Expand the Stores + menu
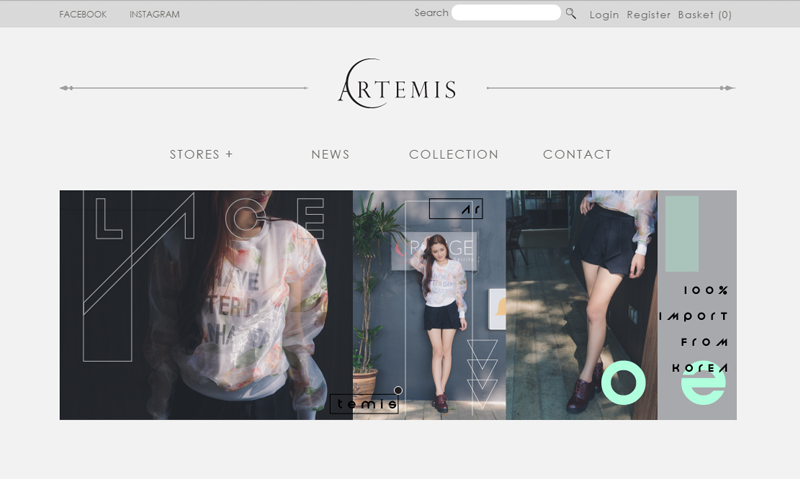The image size is (800, 479). pos(201,154)
